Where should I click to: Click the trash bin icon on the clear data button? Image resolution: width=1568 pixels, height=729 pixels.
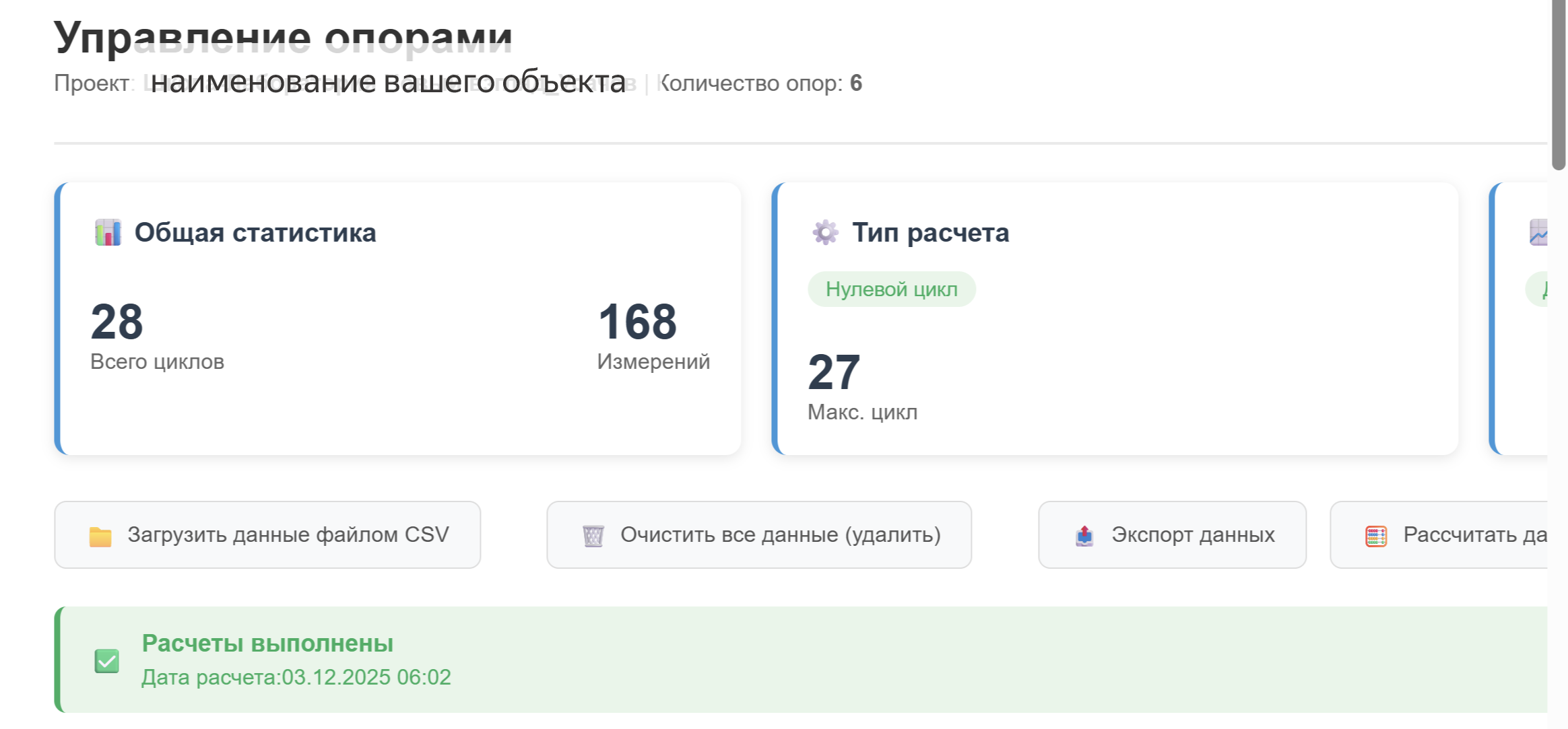tap(593, 536)
